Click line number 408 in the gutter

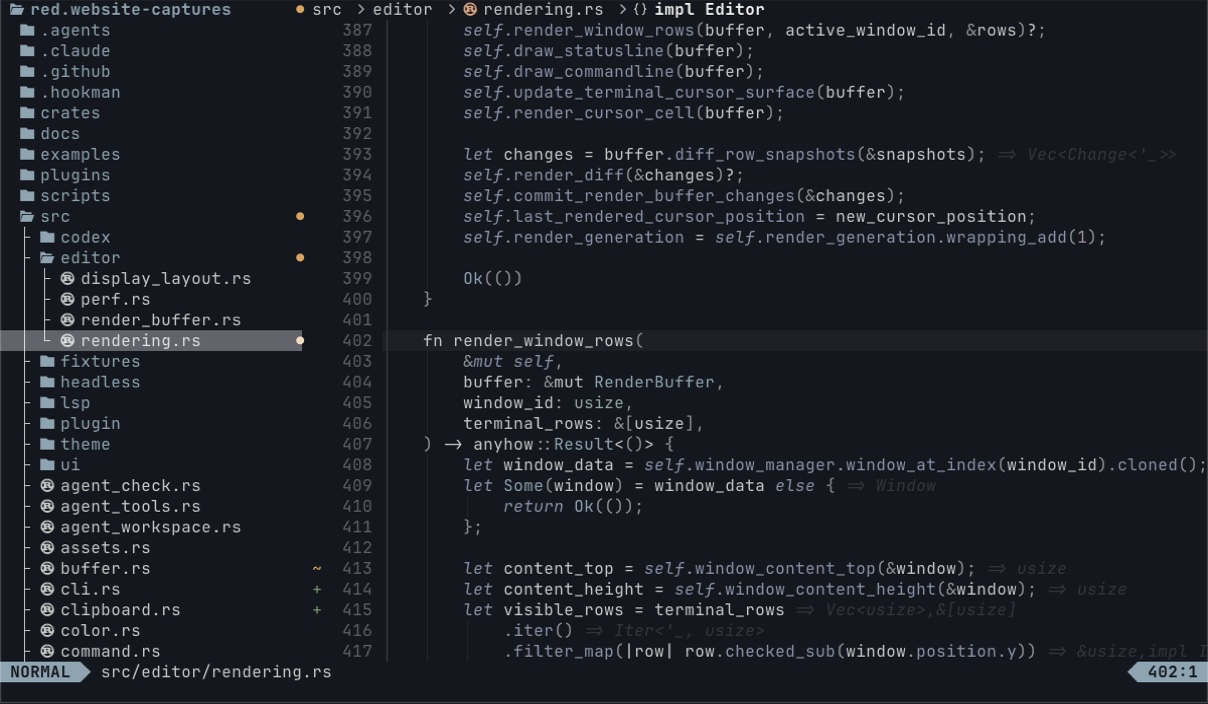click(357, 464)
